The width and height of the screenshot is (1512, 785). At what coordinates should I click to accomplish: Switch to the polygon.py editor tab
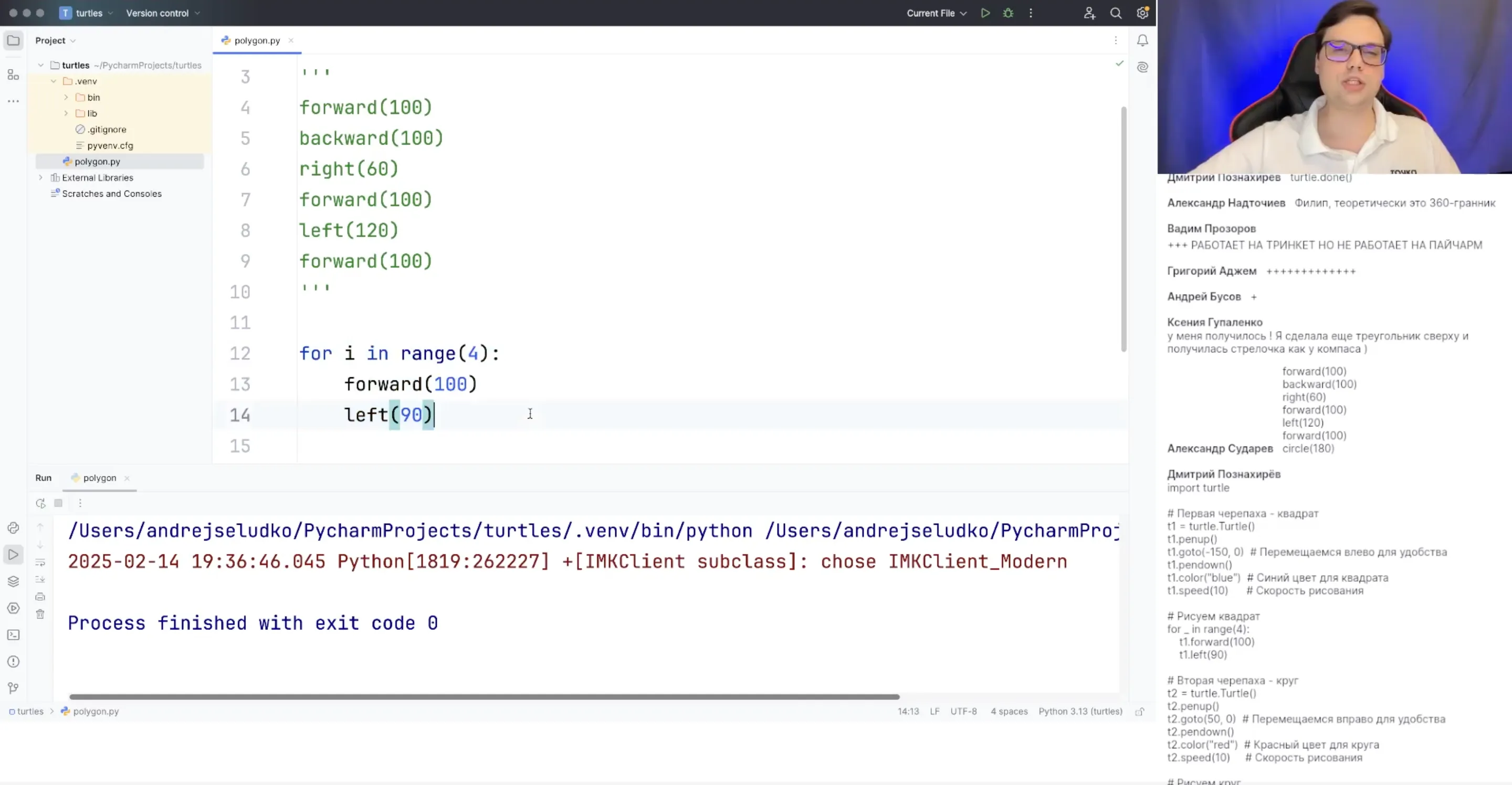click(x=257, y=40)
